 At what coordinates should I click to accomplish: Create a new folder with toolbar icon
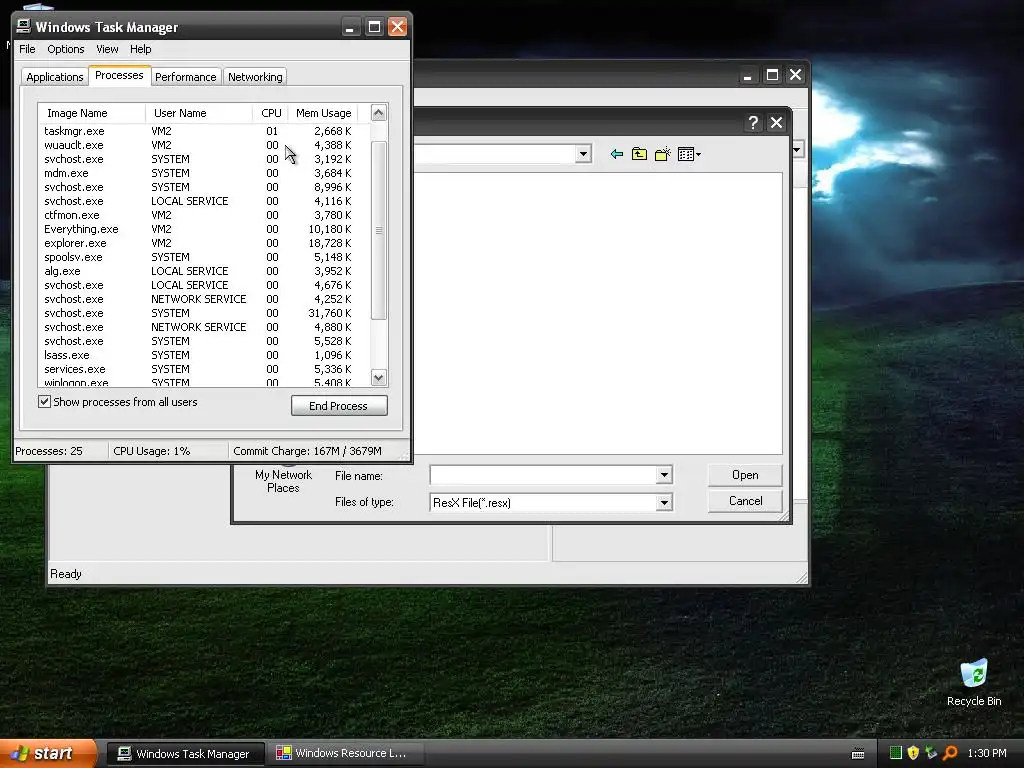click(662, 154)
